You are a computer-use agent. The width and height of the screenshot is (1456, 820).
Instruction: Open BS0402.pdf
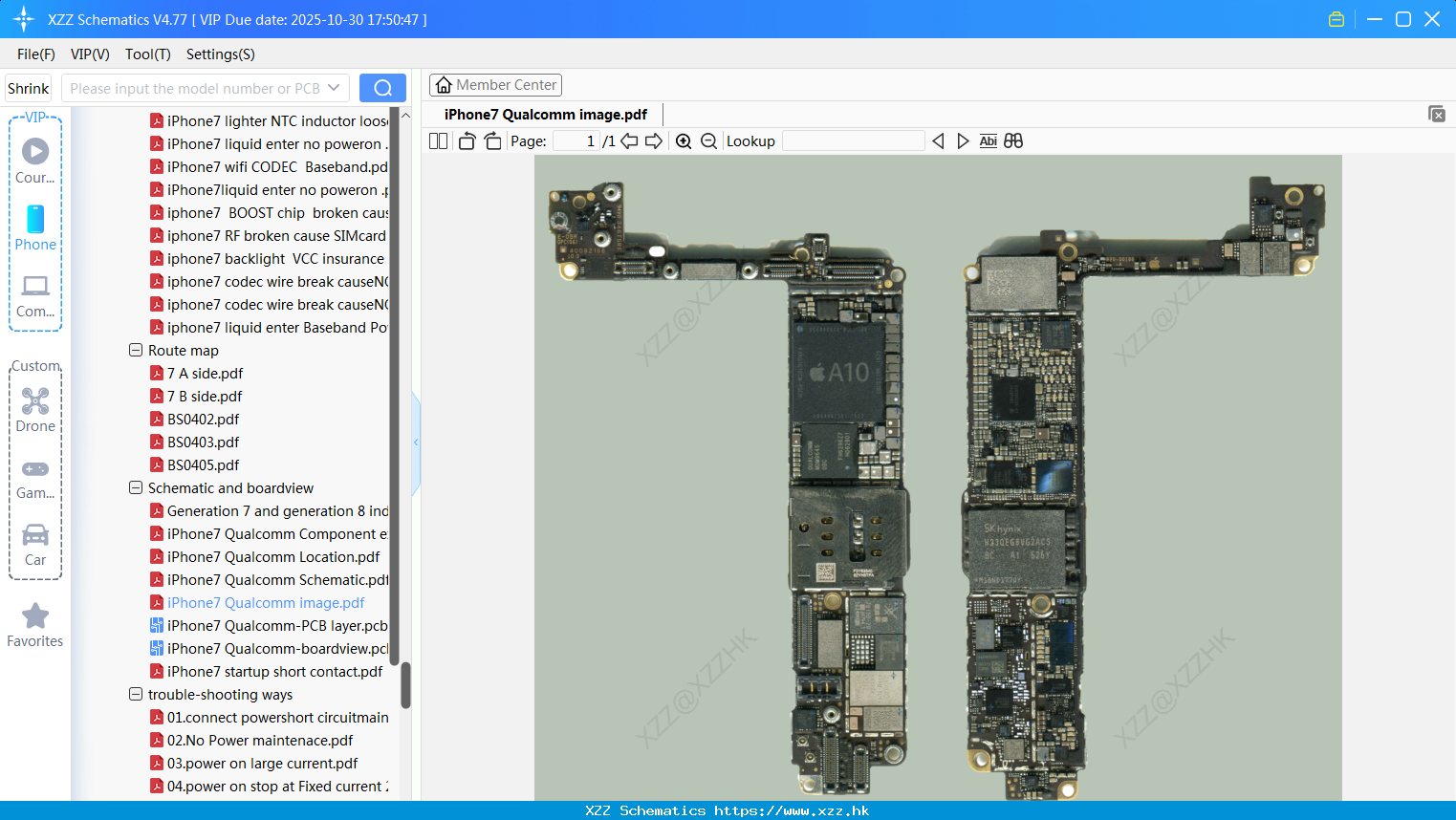[x=203, y=419]
